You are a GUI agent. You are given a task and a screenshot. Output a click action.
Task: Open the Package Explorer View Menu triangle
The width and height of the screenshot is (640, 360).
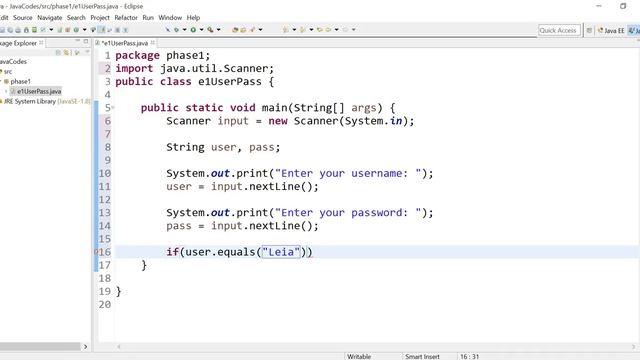click(x=87, y=52)
